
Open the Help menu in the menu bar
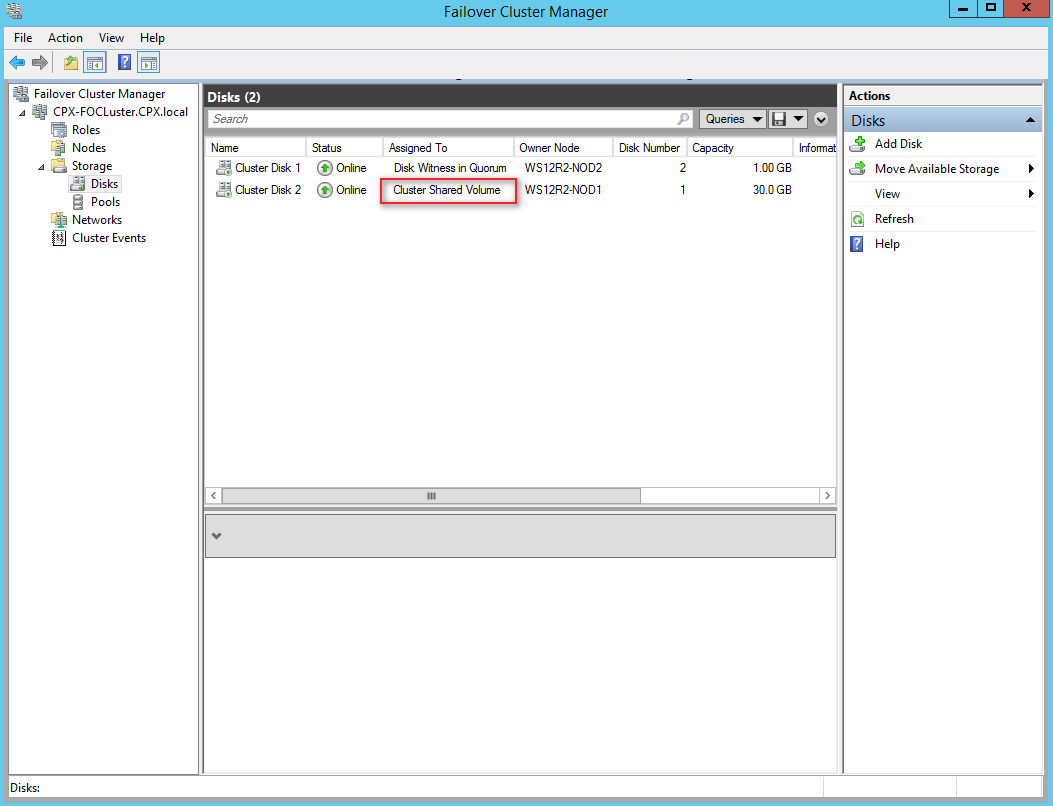tap(152, 38)
